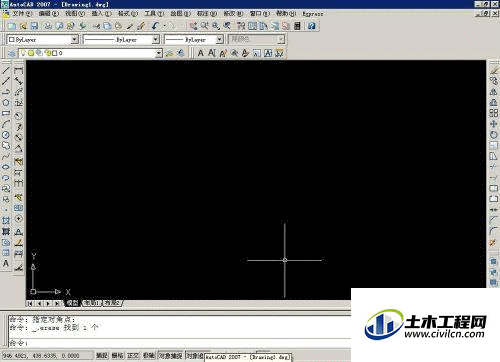
Task: Open the 文件 (File) menu
Action: click(22, 14)
